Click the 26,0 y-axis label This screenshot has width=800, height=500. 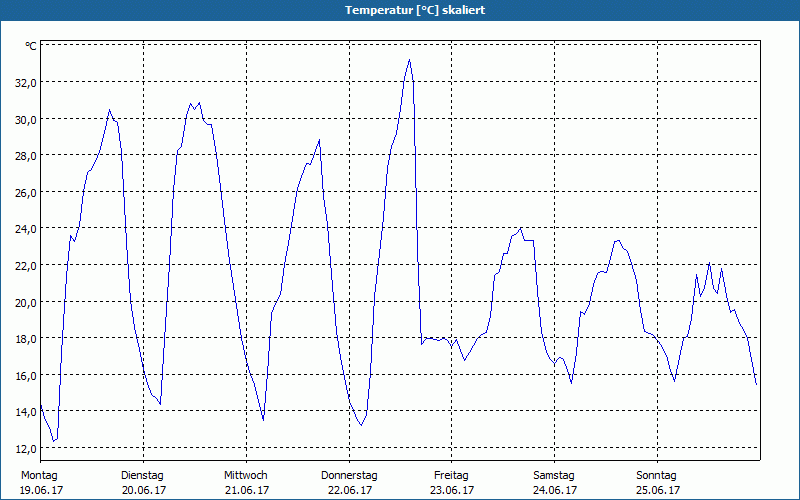(26, 192)
